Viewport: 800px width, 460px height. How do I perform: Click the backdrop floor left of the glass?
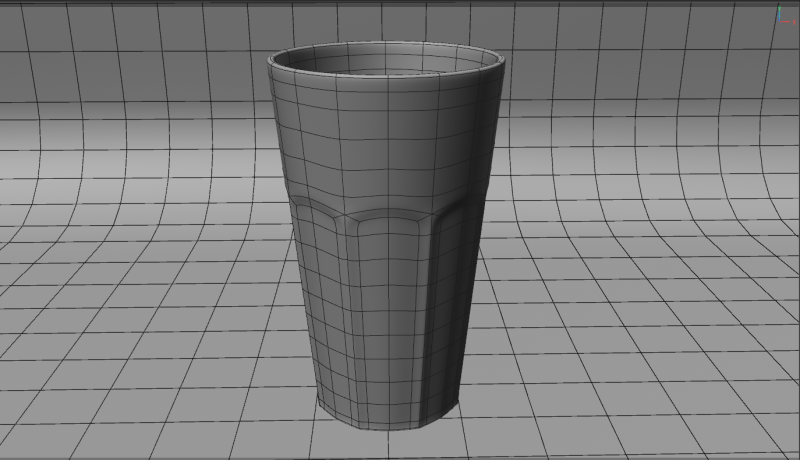[x=150, y=330]
